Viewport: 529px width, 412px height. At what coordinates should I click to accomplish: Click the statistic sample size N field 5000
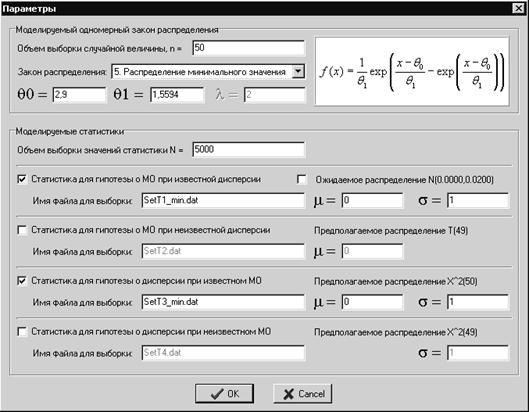point(249,149)
